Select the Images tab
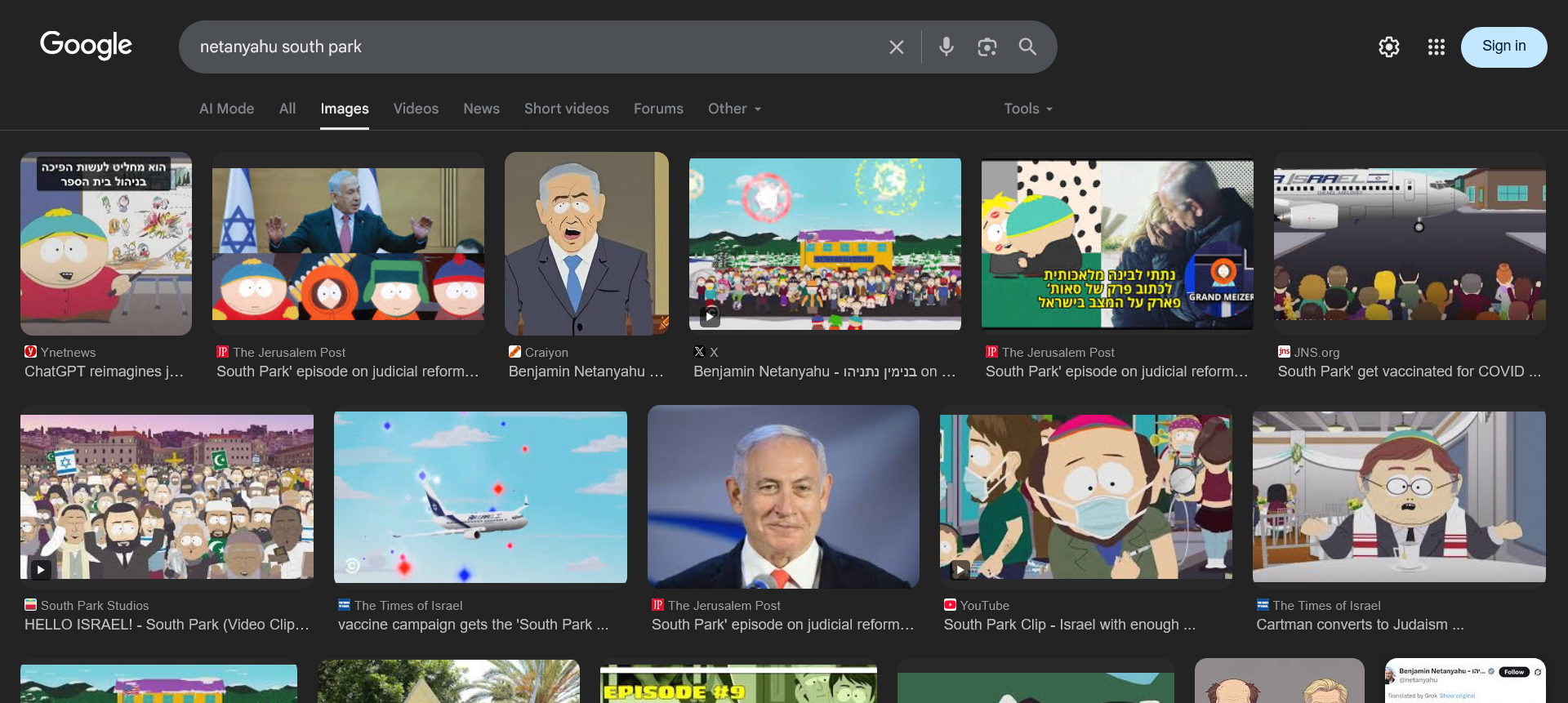This screenshot has width=1568, height=703. (x=345, y=109)
